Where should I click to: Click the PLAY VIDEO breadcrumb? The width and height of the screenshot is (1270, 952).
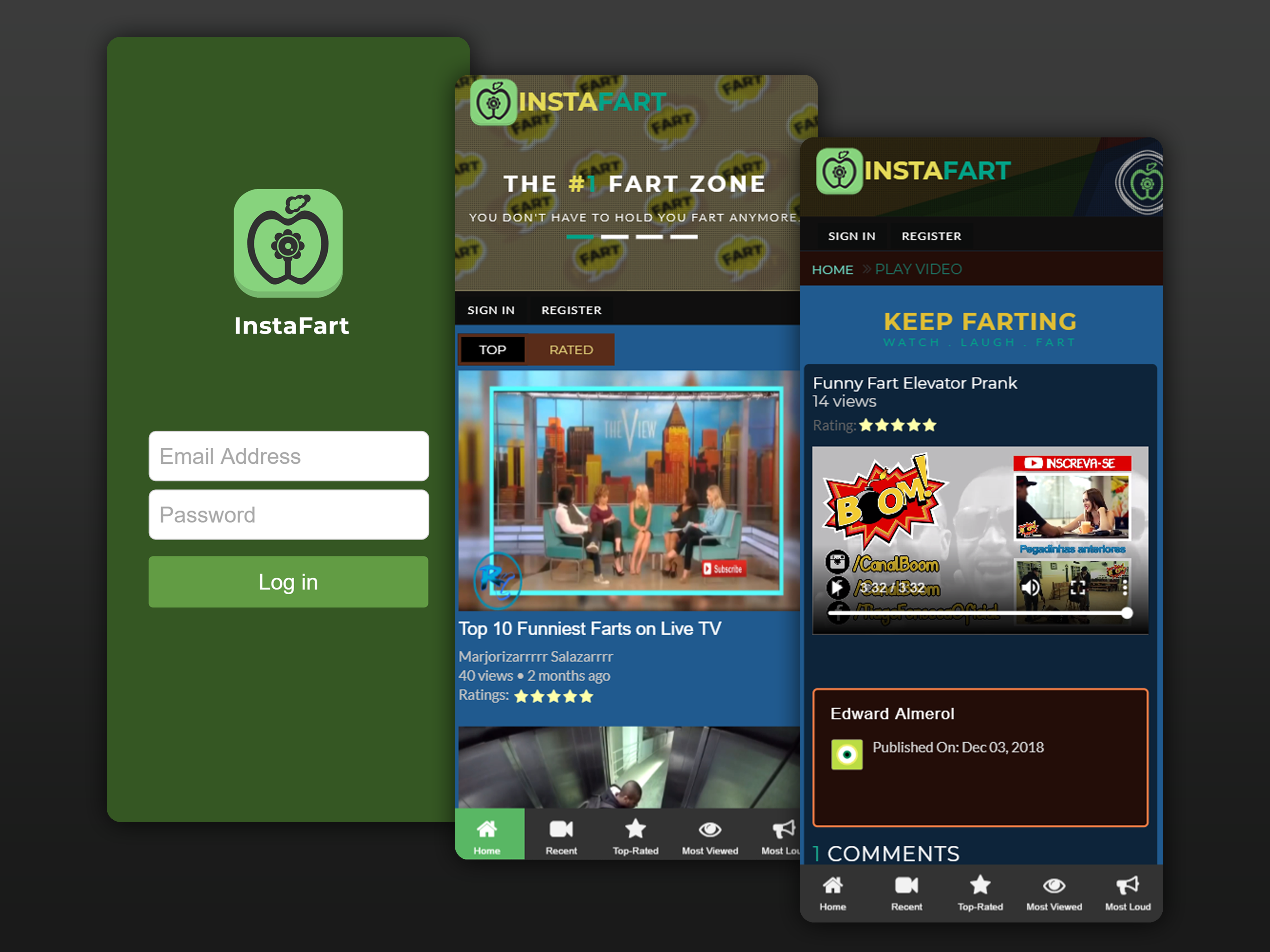pos(918,269)
